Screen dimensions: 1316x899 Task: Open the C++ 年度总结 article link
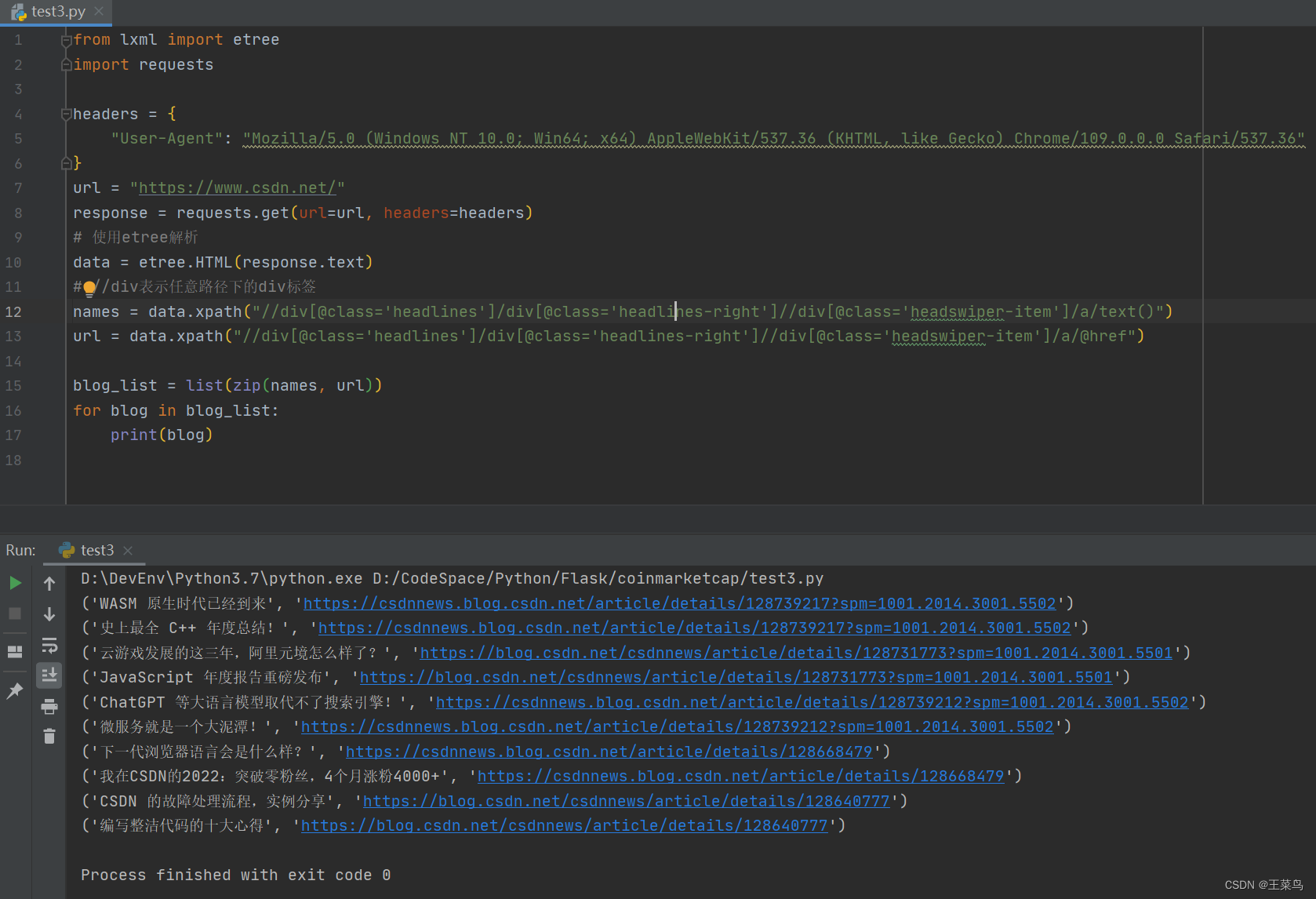(x=694, y=628)
